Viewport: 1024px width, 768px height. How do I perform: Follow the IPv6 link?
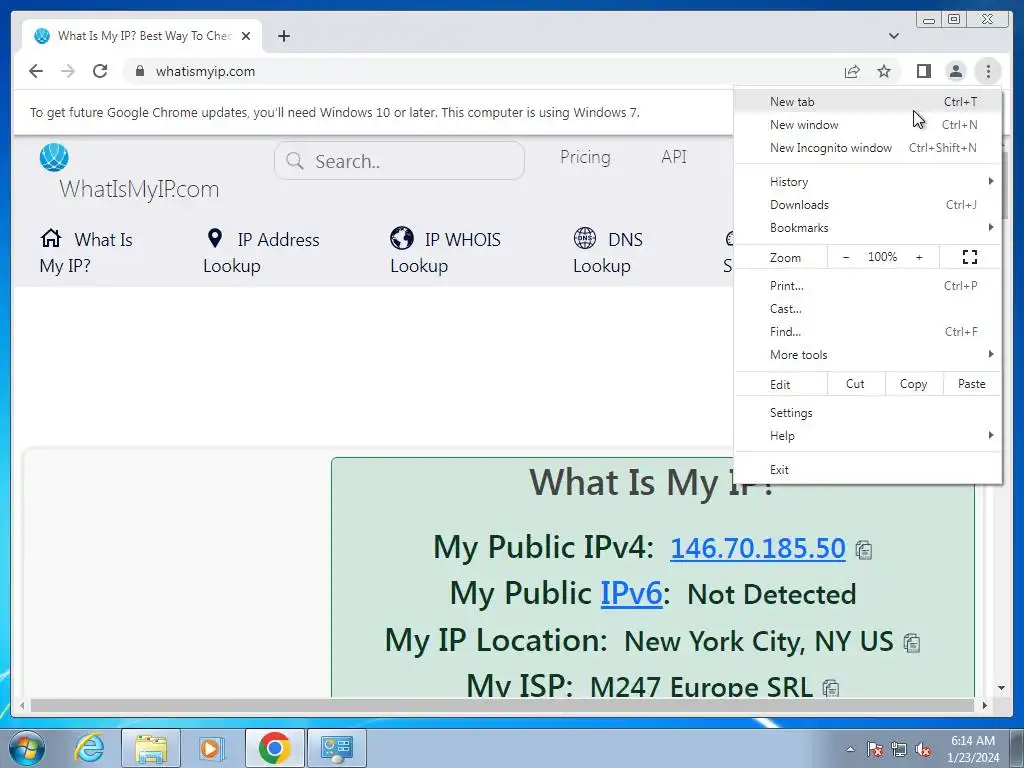[631, 594]
